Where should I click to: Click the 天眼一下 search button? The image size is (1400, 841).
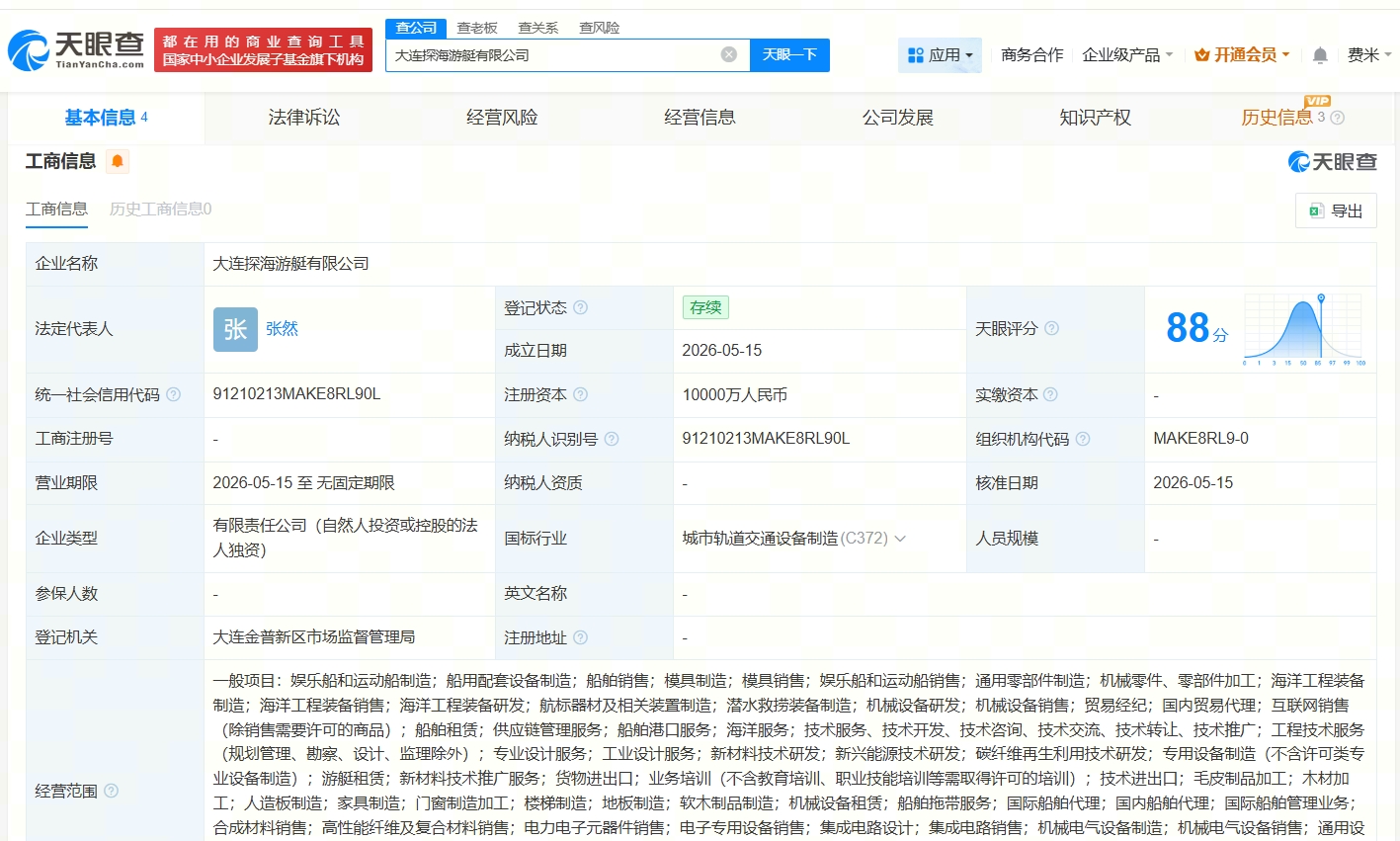789,54
